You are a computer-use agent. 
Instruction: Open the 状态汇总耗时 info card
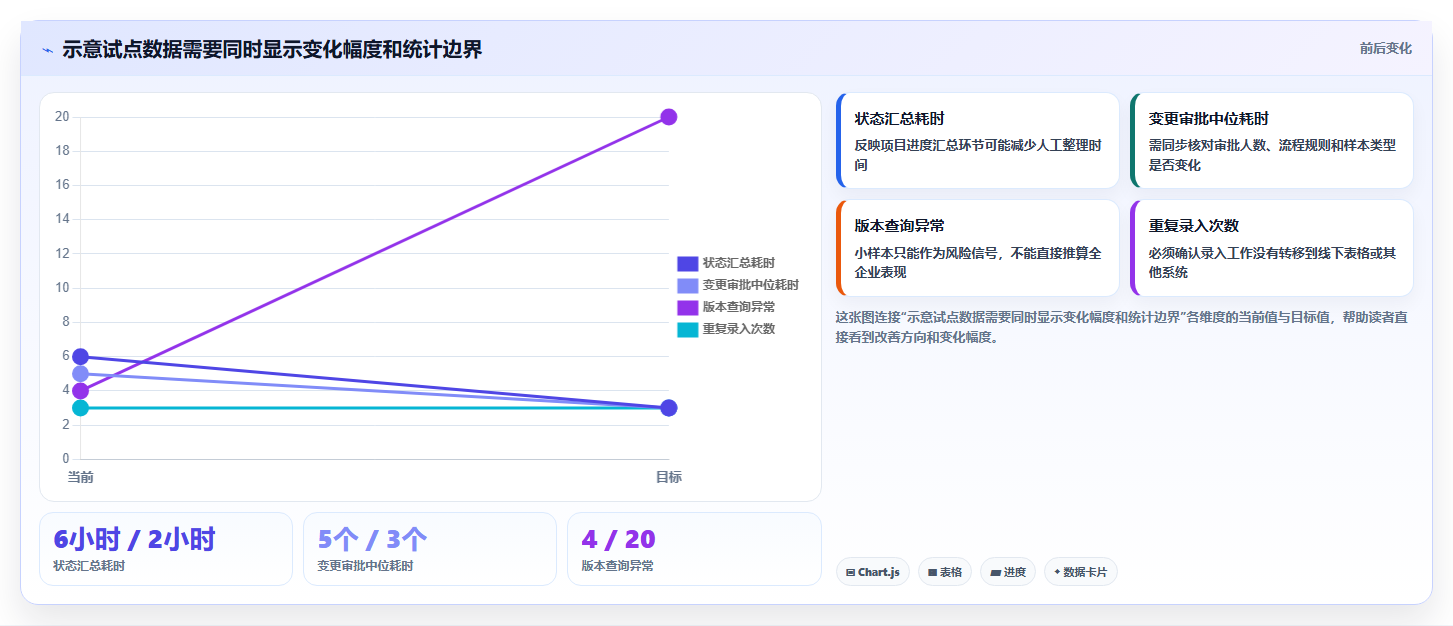[978, 141]
